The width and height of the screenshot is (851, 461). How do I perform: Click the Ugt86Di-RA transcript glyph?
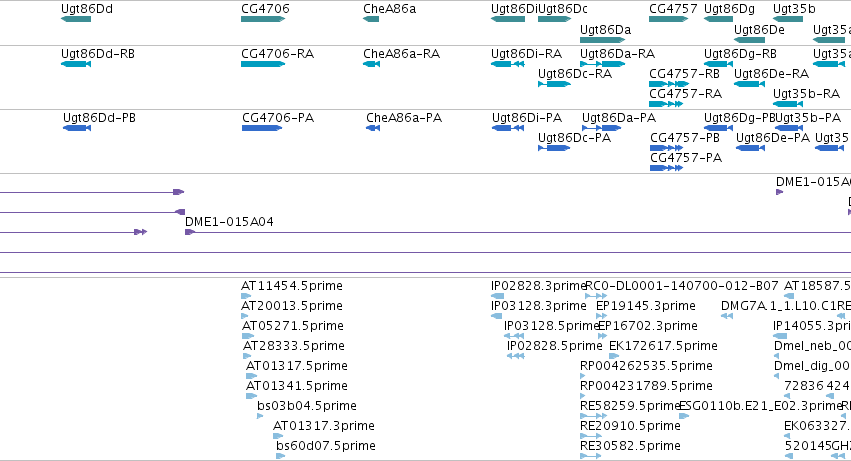pyautogui.click(x=508, y=64)
